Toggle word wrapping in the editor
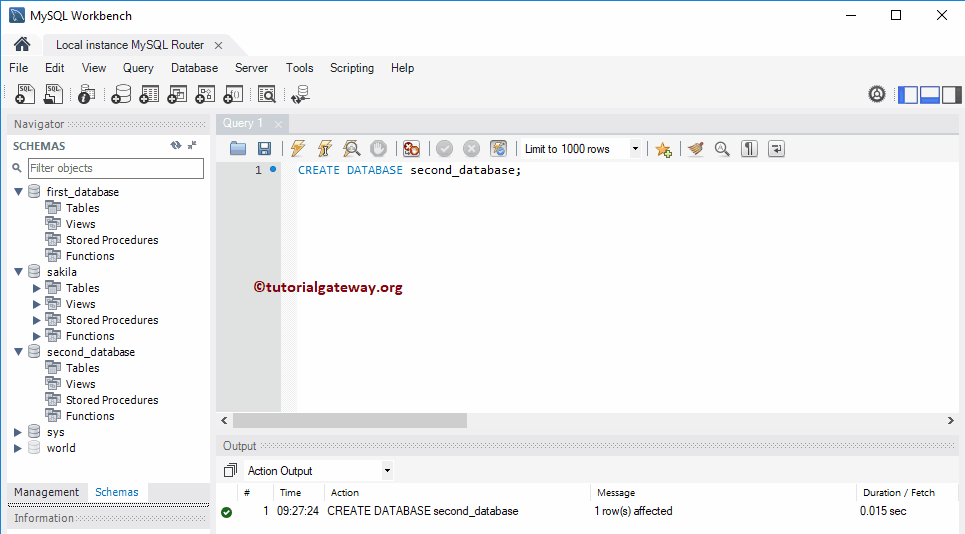965x534 pixels. coord(776,148)
